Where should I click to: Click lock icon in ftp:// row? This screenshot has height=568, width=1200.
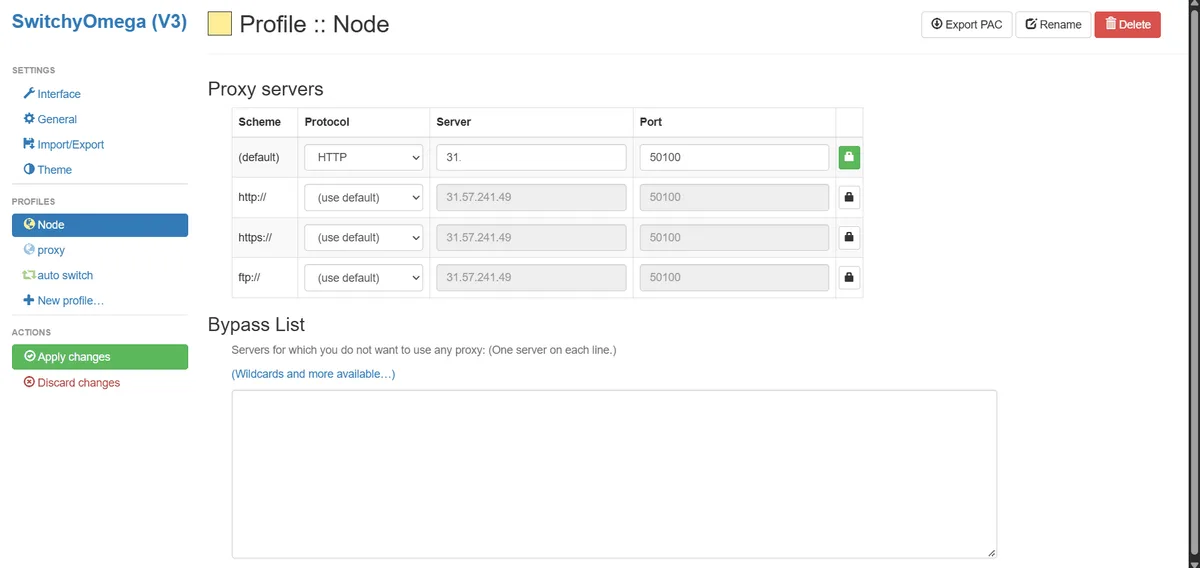849,277
